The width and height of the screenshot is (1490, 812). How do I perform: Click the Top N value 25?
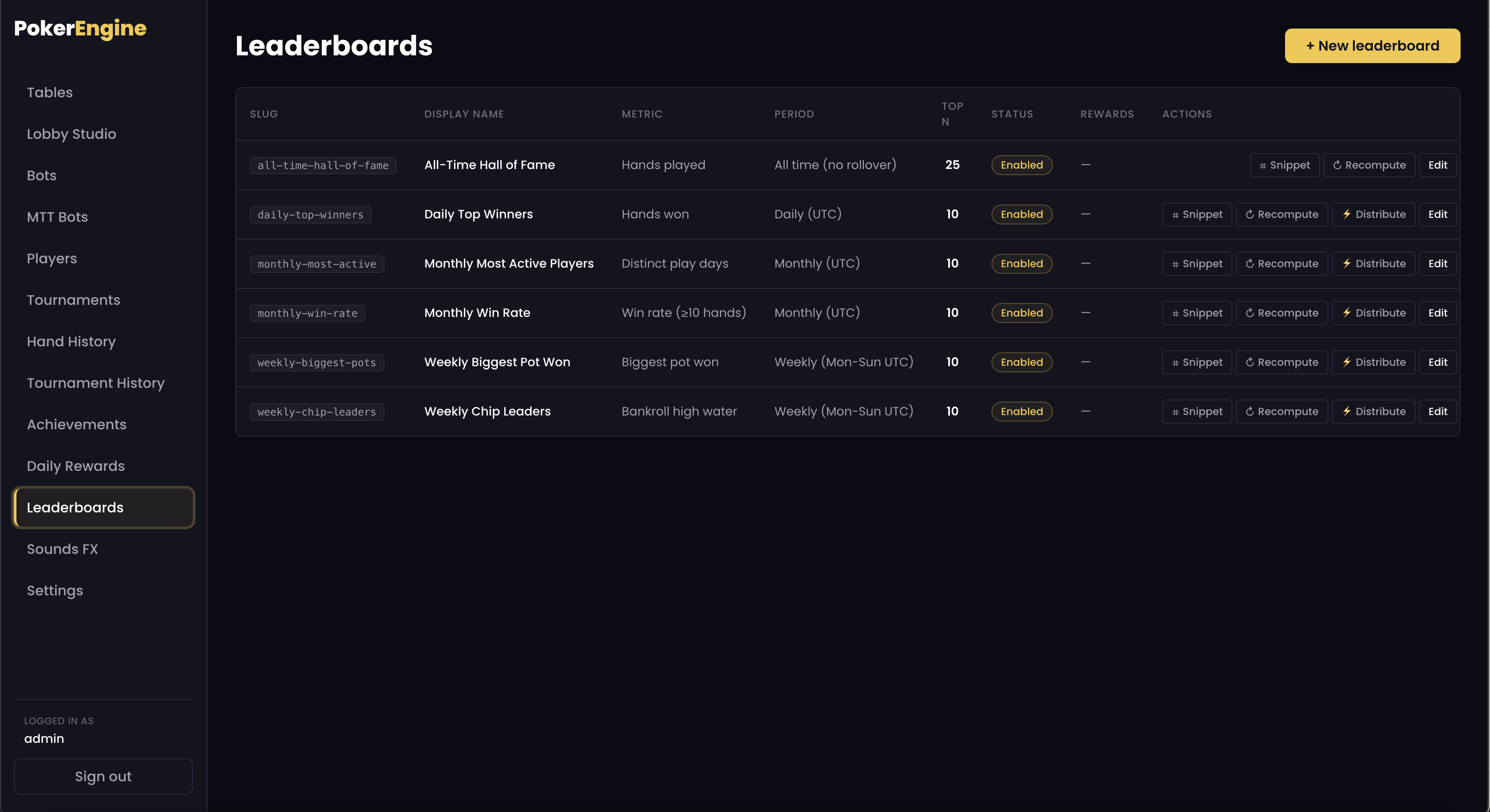[x=952, y=165]
